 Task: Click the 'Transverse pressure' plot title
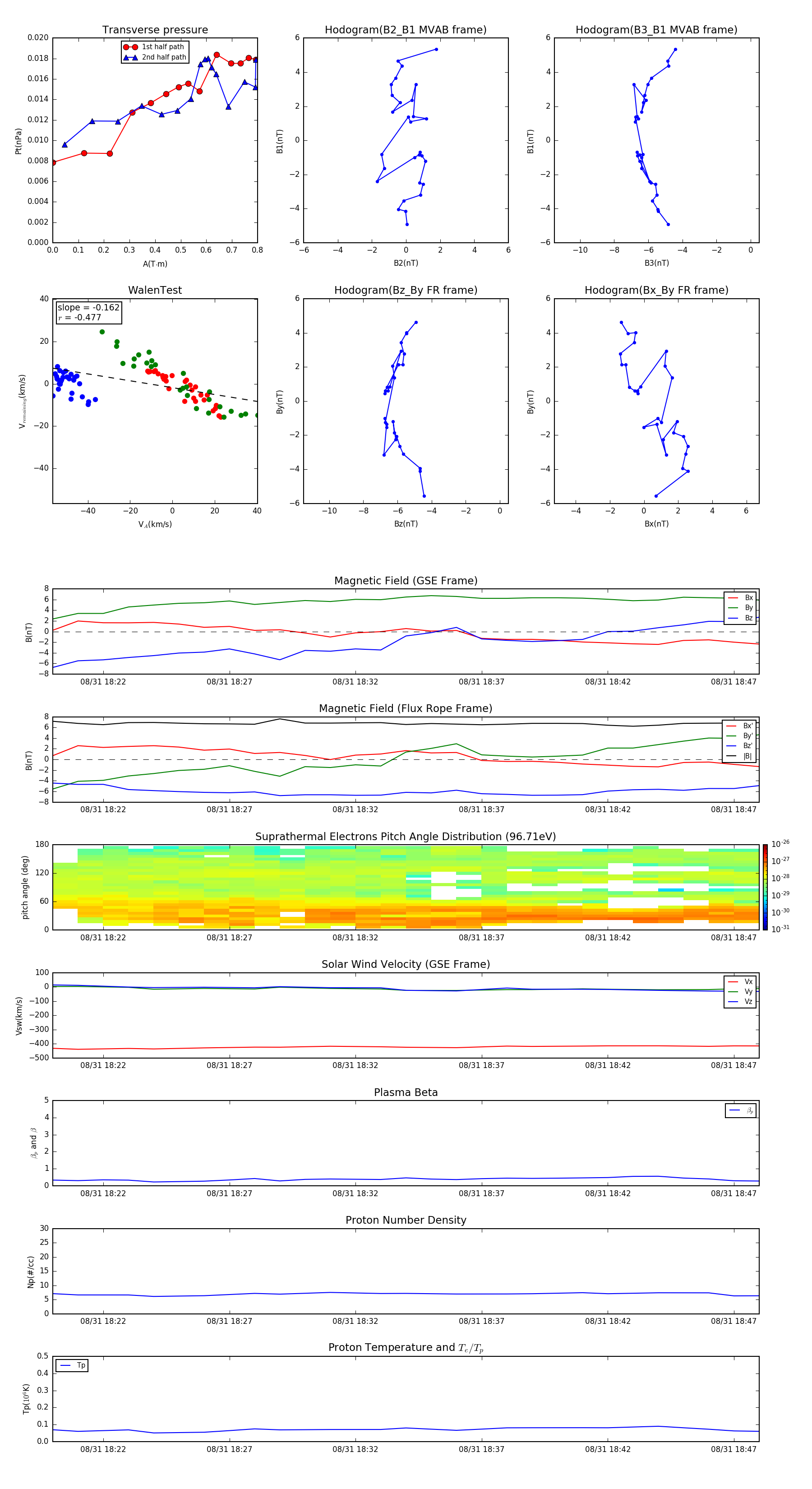(155, 30)
